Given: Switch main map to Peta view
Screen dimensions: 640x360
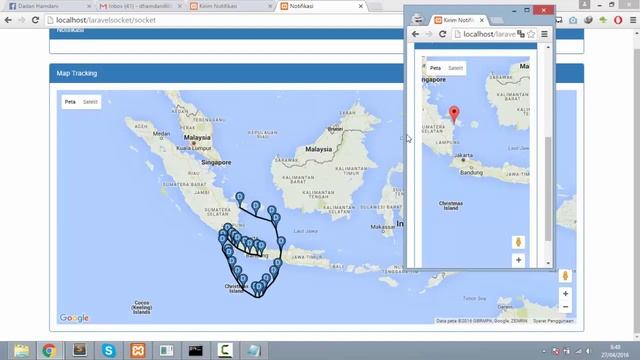Looking at the screenshot, I should click(70, 102).
